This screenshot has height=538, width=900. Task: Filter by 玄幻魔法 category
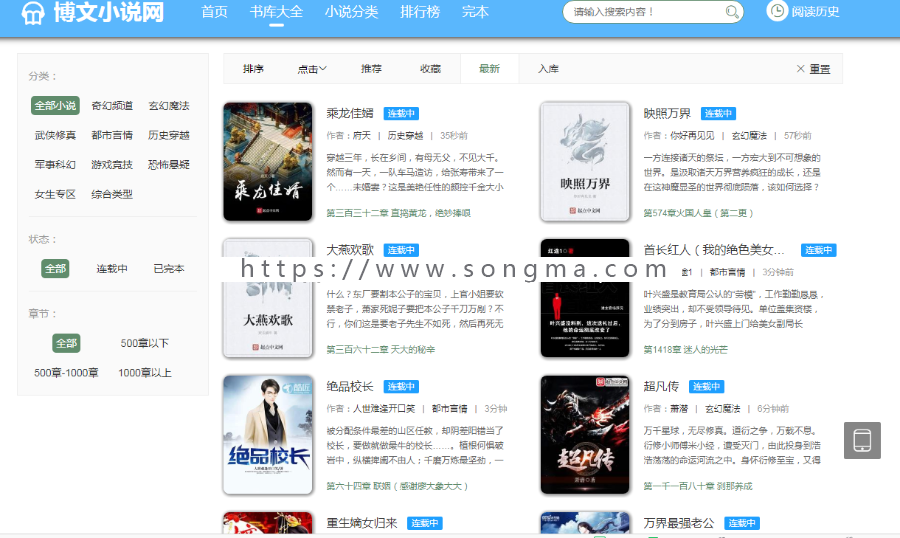(169, 106)
